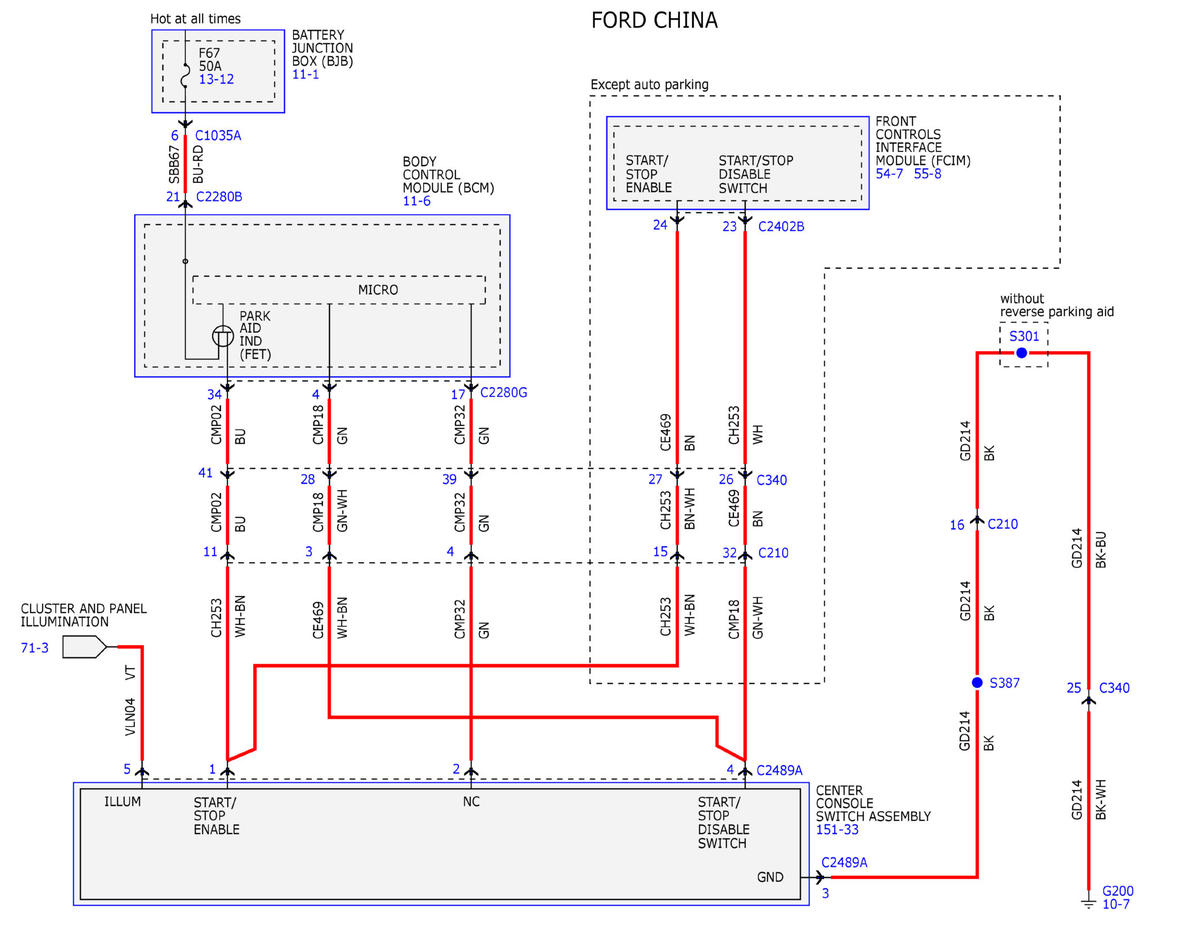The image size is (1200, 927).
Task: Click pin number 27
Action: coord(656,480)
